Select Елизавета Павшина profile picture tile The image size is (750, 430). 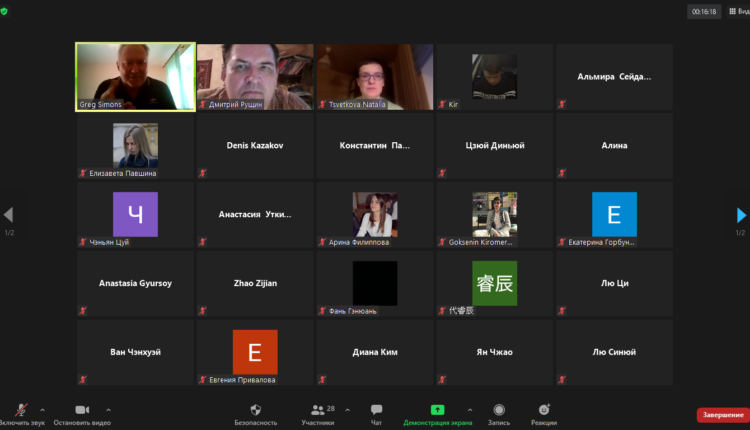tap(135, 145)
